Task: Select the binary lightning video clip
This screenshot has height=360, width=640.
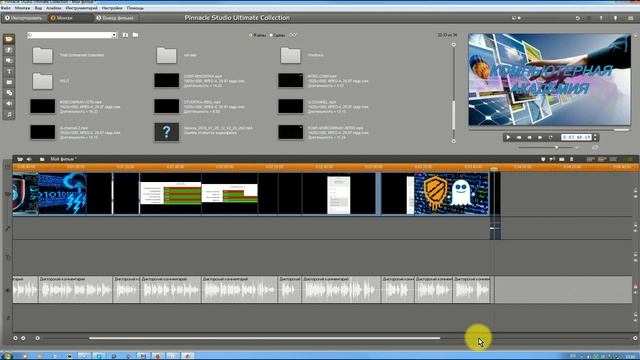Action: [x=62, y=194]
